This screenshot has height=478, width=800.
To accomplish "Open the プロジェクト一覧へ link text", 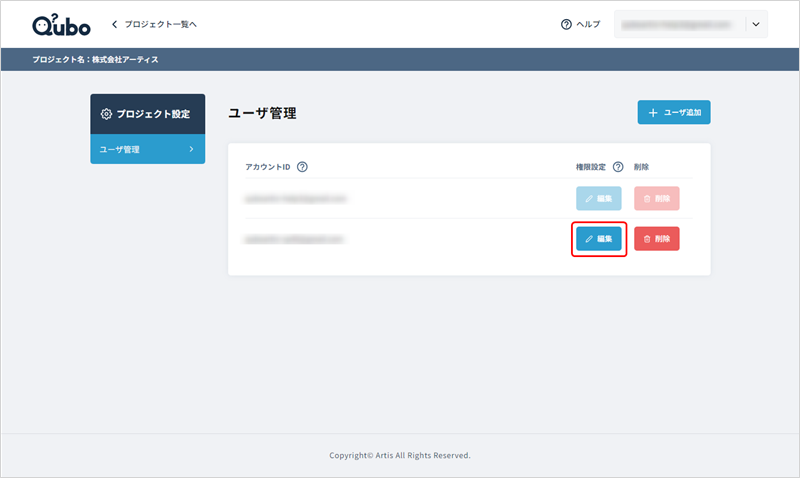I will click(161, 24).
